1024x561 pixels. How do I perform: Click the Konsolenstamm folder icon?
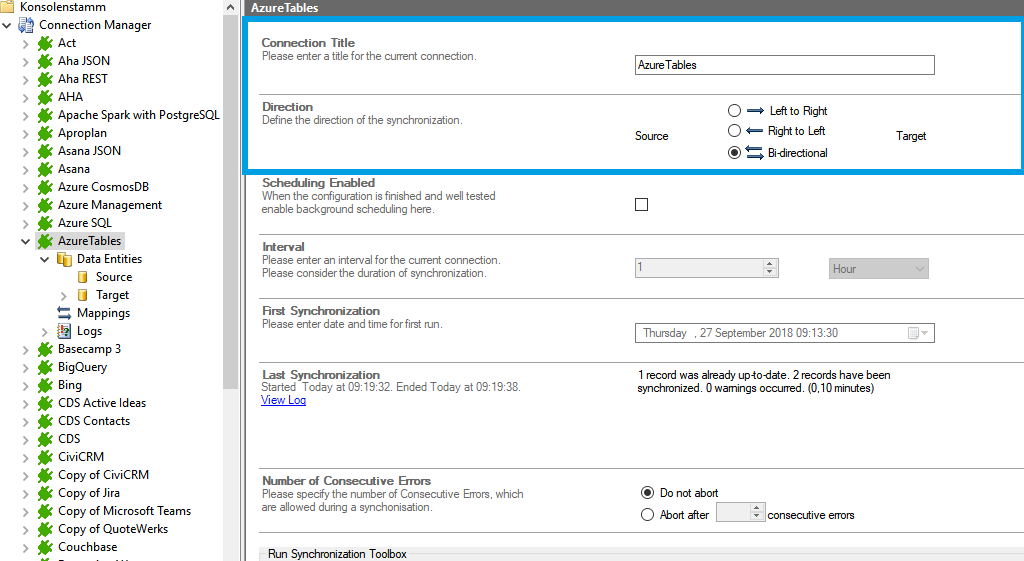pos(8,7)
